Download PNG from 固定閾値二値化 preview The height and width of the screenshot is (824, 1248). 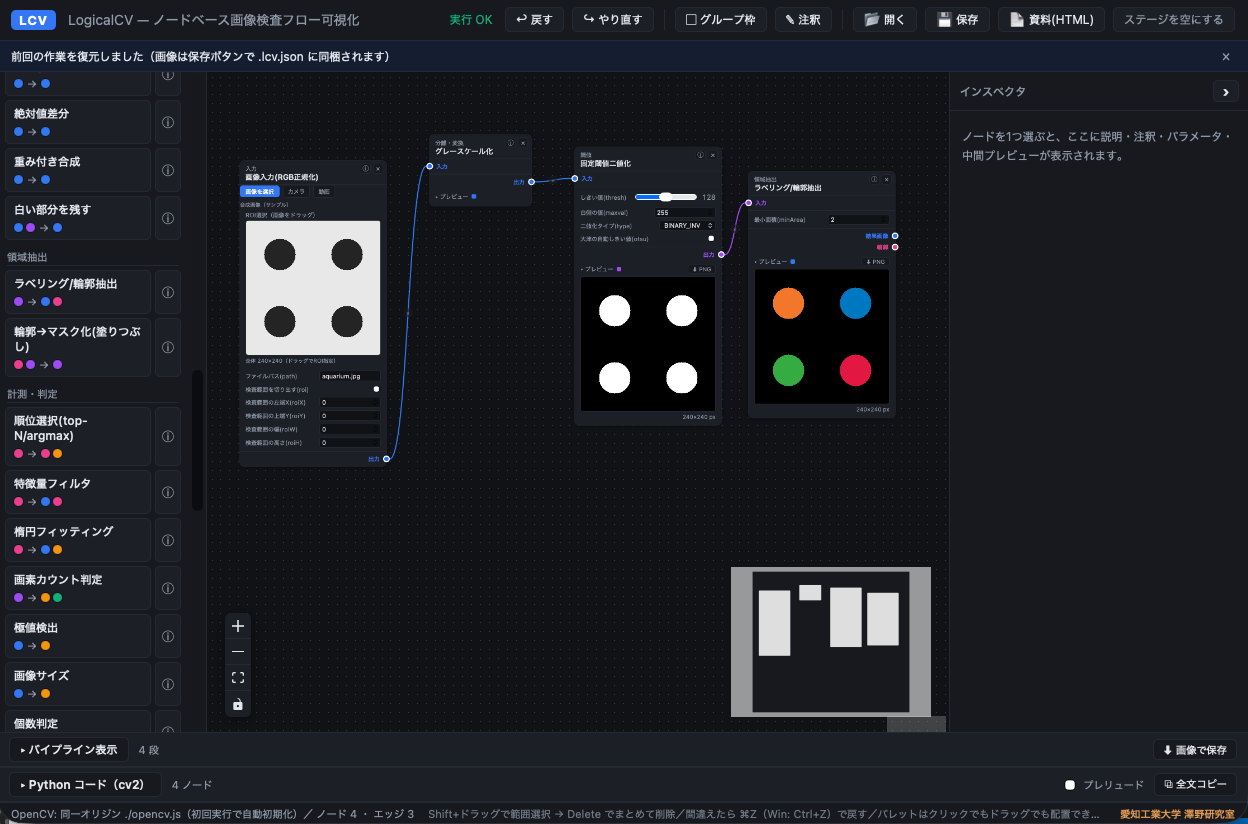point(702,269)
